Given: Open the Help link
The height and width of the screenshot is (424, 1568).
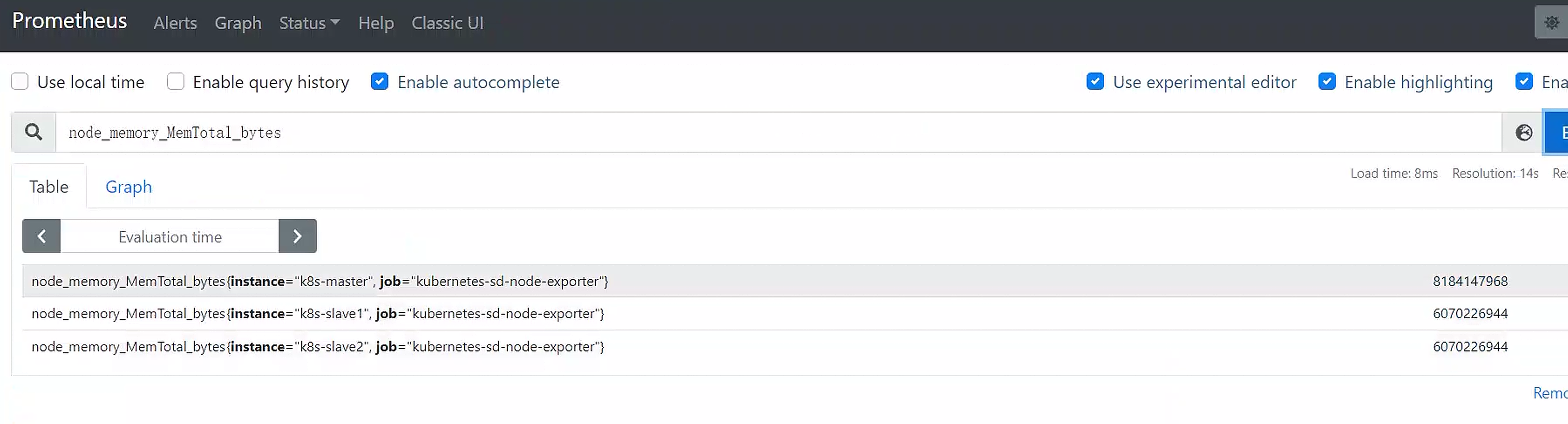Looking at the screenshot, I should pos(375,23).
